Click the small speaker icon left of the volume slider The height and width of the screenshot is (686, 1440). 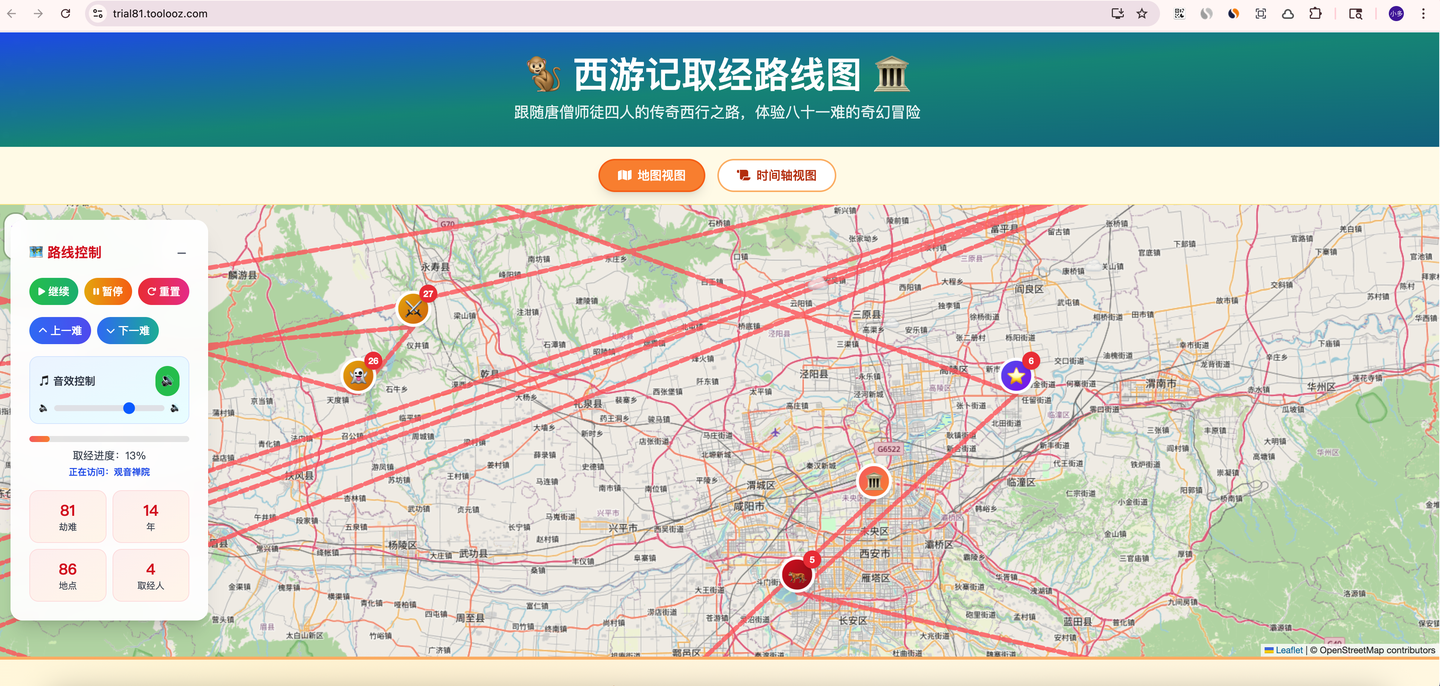tap(42, 408)
